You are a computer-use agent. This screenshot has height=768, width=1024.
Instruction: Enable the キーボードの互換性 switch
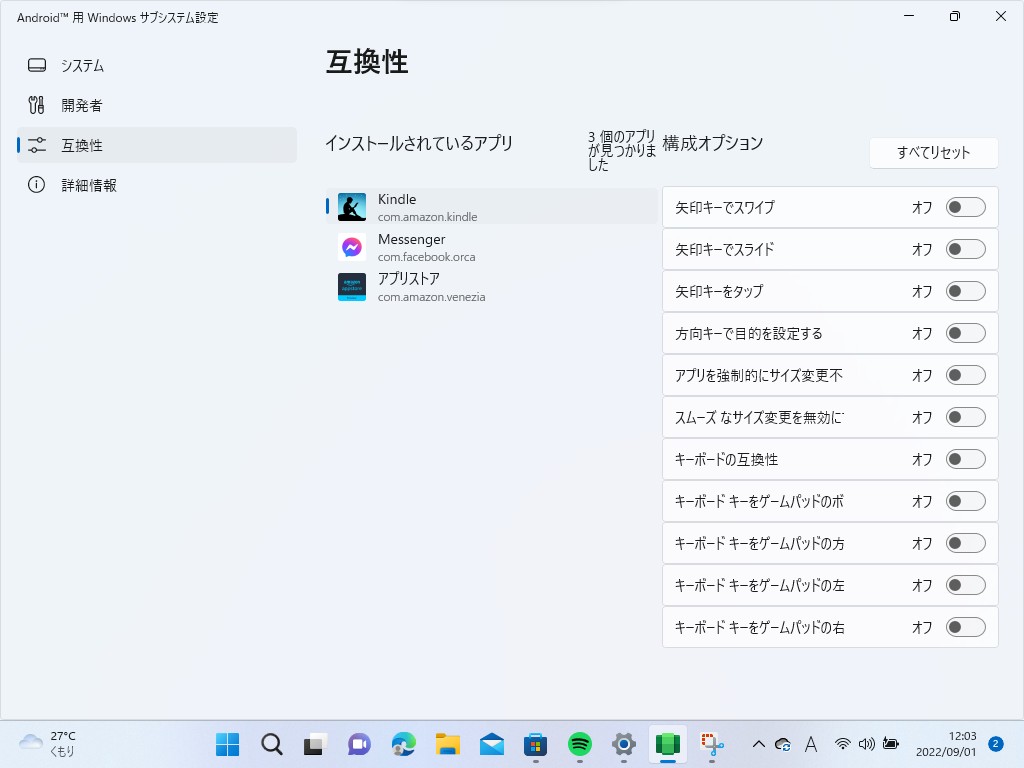965,459
